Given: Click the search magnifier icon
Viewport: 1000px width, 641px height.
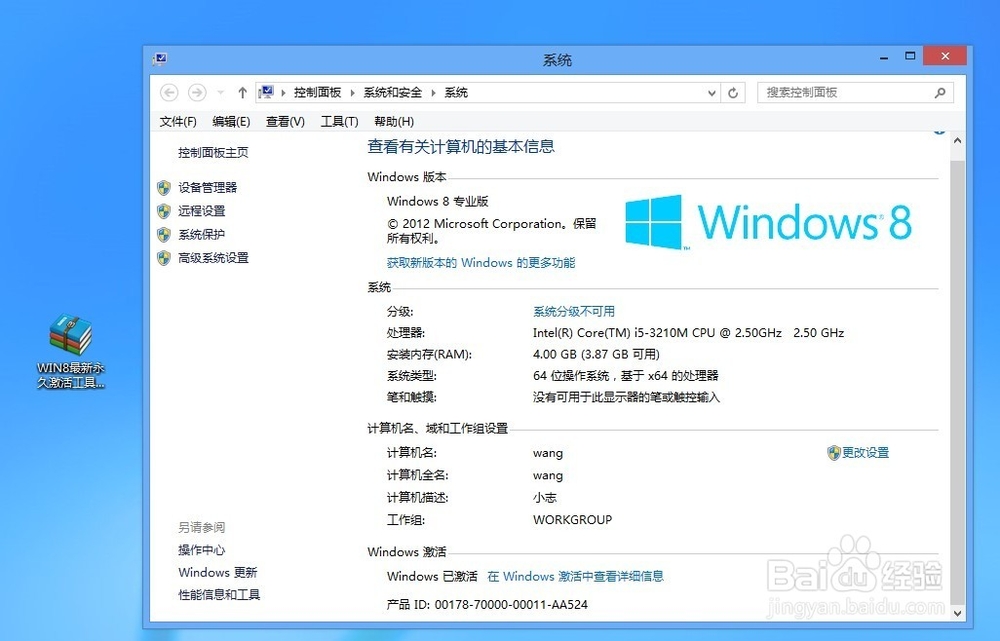Looking at the screenshot, I should 939,93.
